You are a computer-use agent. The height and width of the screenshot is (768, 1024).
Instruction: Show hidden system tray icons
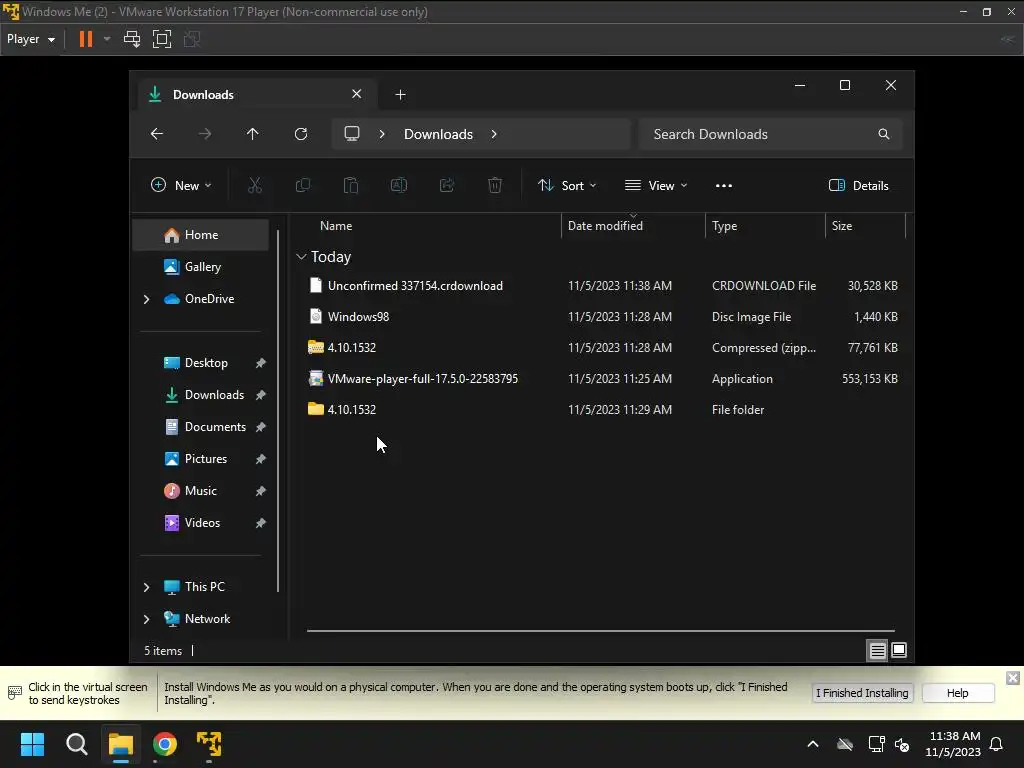pyautogui.click(x=813, y=744)
